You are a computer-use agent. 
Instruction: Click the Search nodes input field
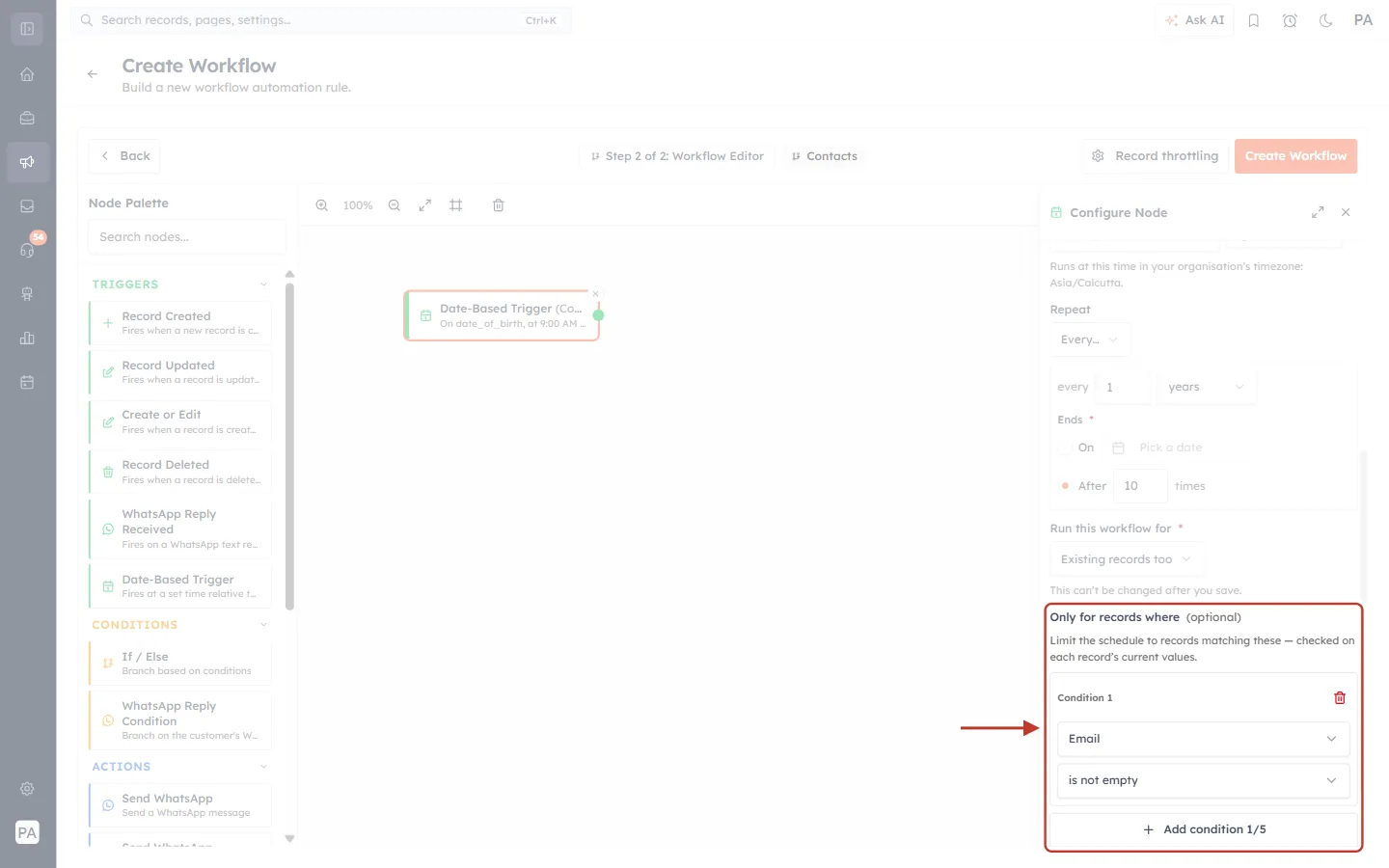(x=187, y=237)
